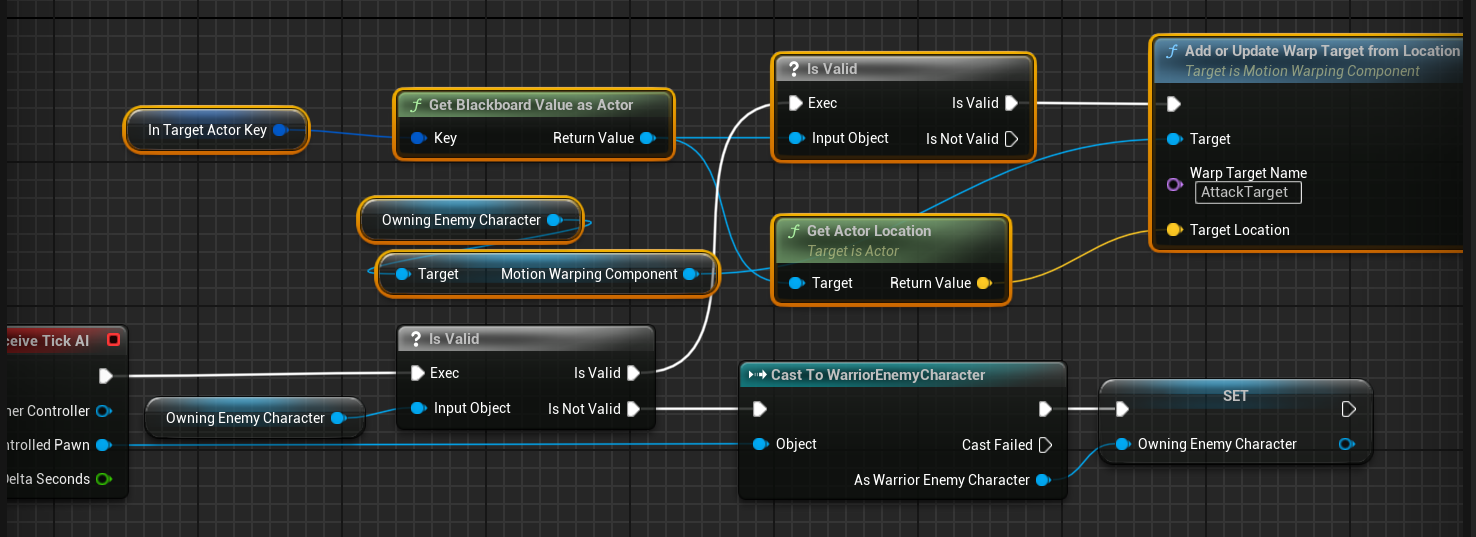
Task: Click the Target Location yellow input pin
Action: [x=1174, y=230]
